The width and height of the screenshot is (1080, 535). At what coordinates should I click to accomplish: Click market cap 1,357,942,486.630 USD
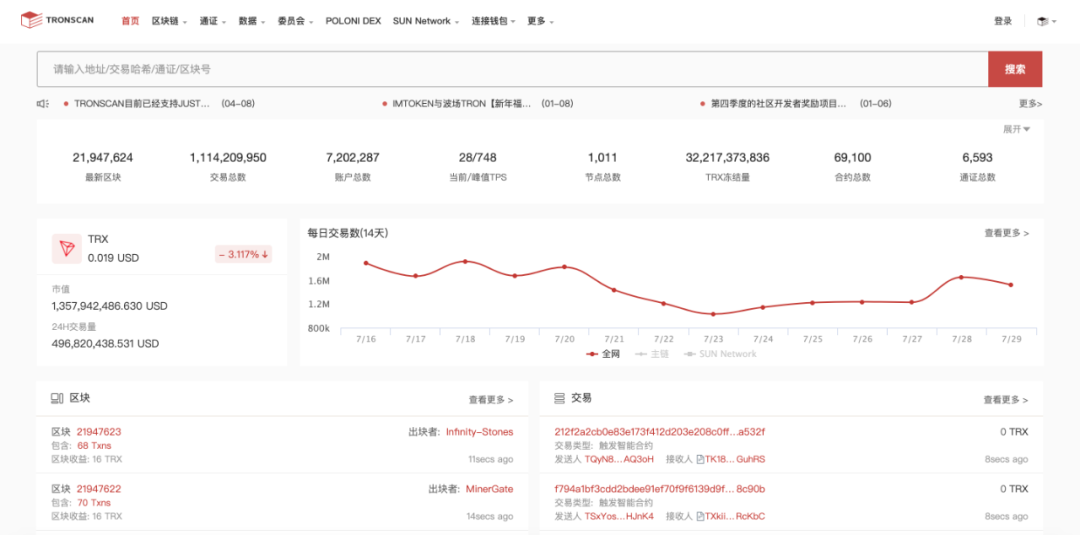pos(110,306)
